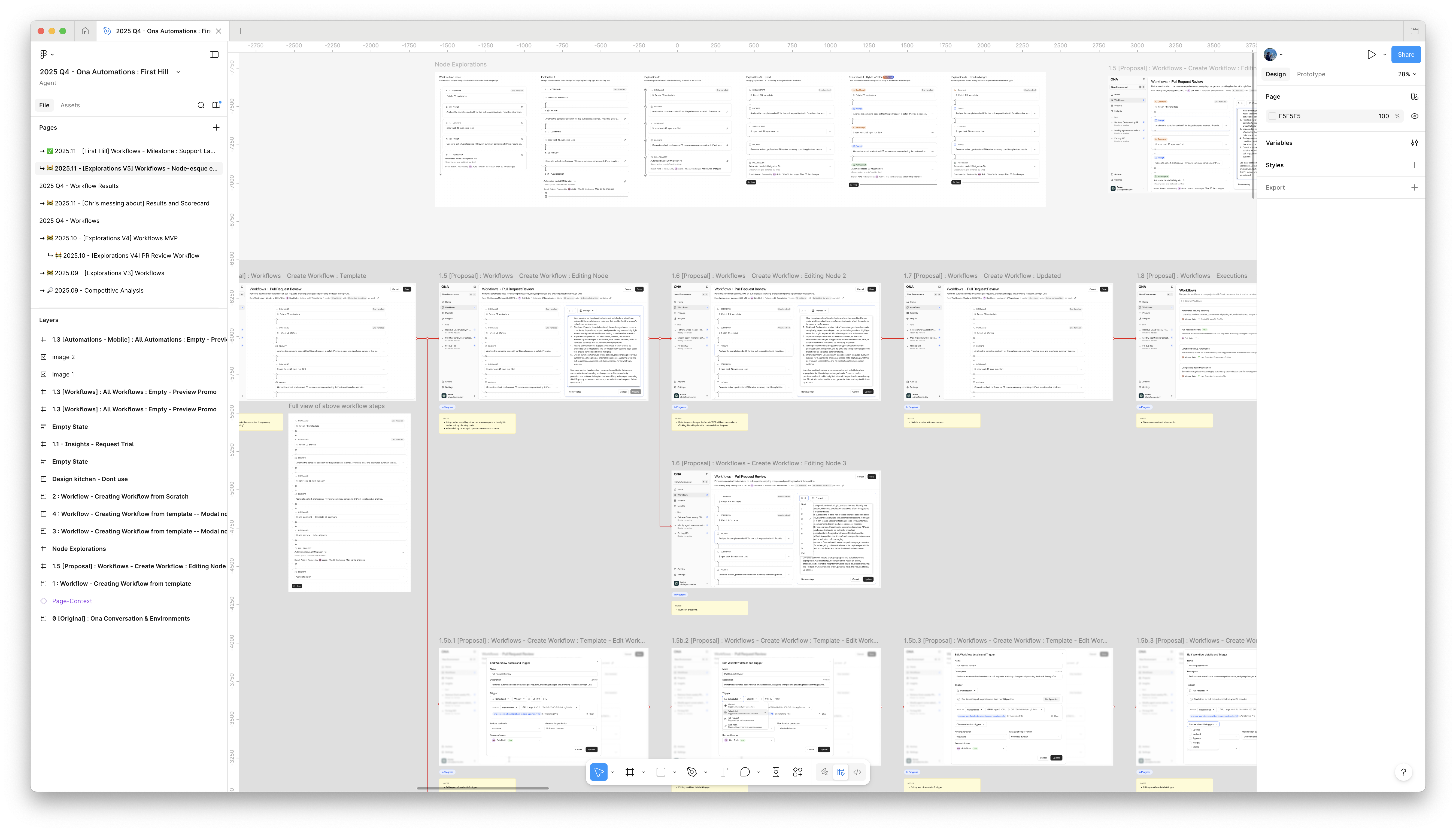This screenshot has height=832, width=1456.
Task: Collapse the left sidebar panel
Action: point(214,54)
